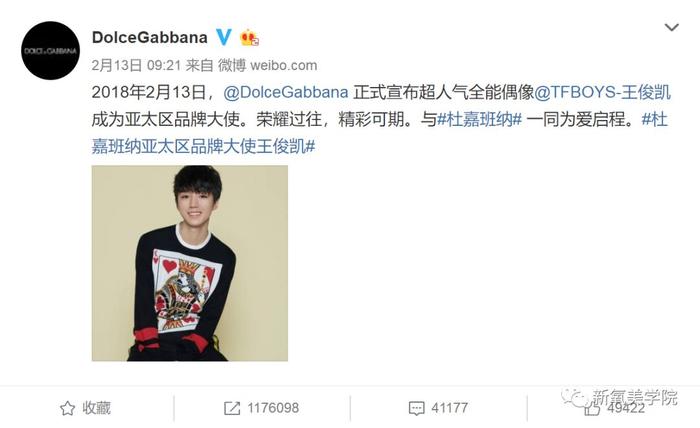Click the repost share icon
This screenshot has height=428, width=700.
[x=232, y=408]
